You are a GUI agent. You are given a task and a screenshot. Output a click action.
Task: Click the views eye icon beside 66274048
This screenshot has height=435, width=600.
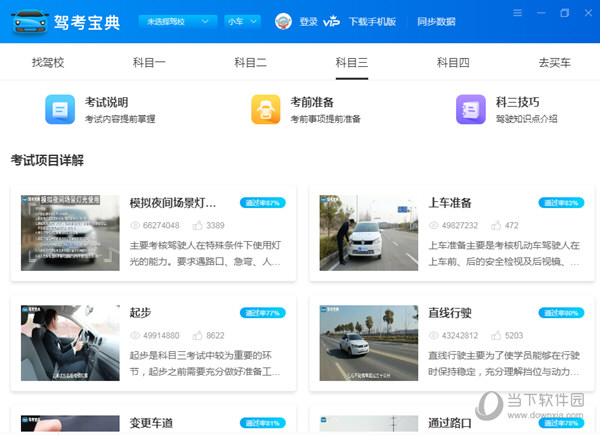pos(135,225)
